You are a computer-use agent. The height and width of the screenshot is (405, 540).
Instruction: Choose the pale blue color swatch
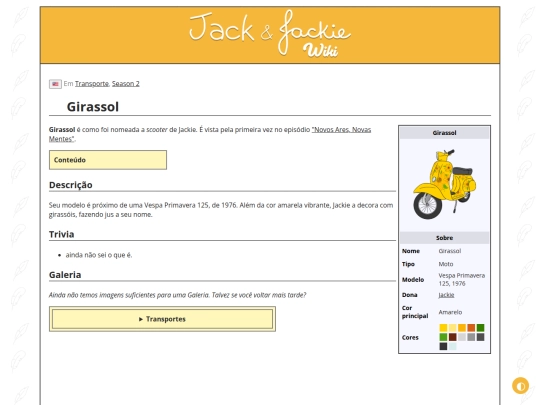[453, 346]
